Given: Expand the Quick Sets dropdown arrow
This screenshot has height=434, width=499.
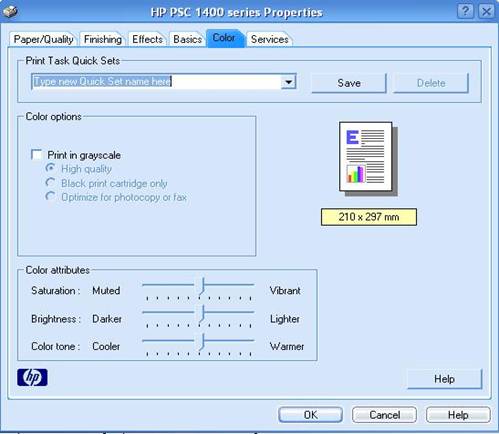Looking at the screenshot, I should coord(288,82).
